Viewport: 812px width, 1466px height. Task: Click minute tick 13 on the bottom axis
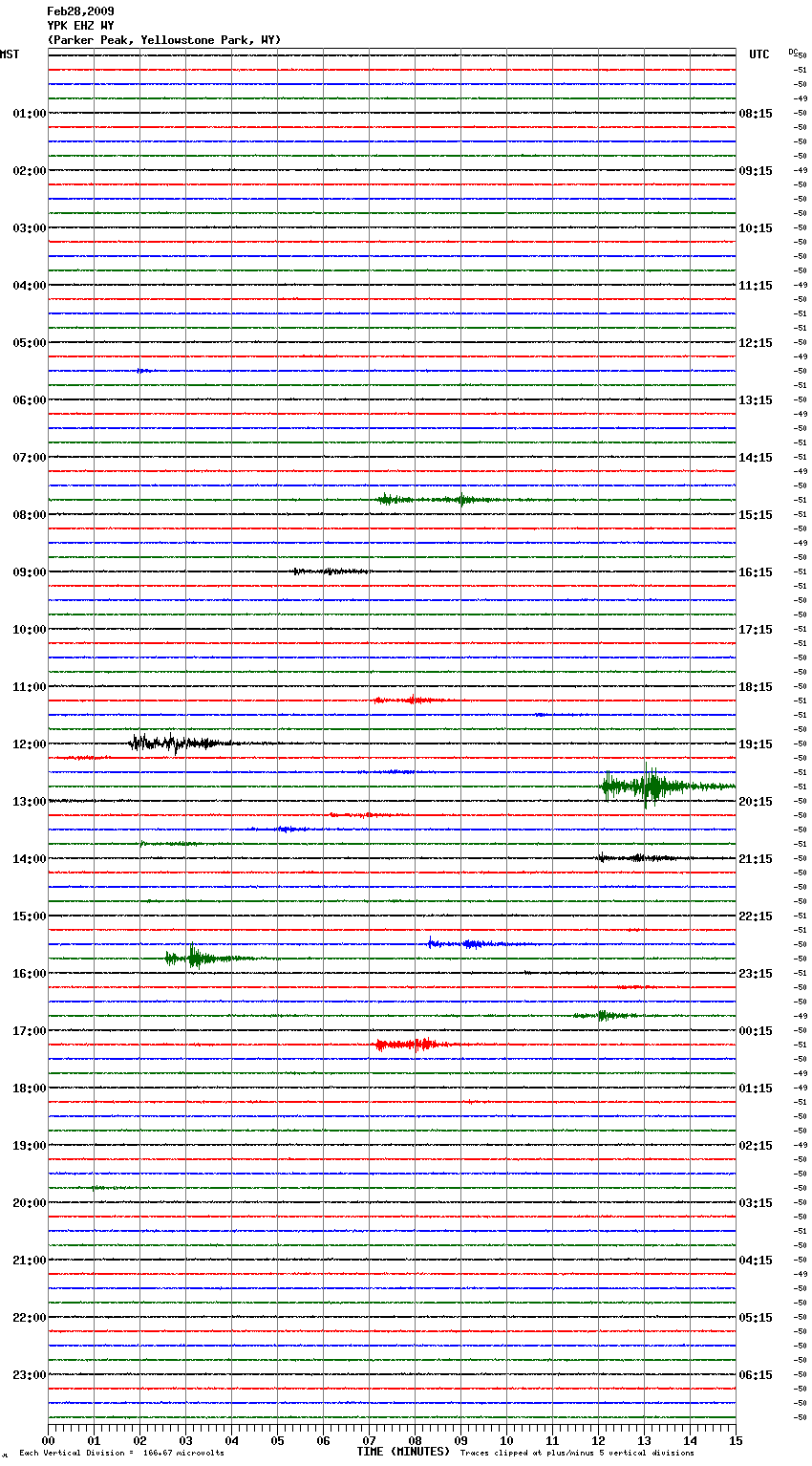pyautogui.click(x=645, y=1440)
